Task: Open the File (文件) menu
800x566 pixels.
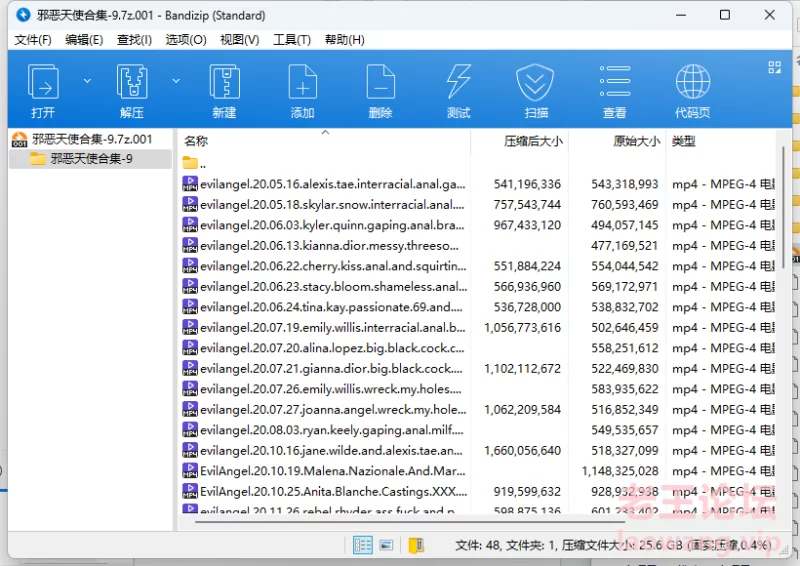Action: (33, 40)
